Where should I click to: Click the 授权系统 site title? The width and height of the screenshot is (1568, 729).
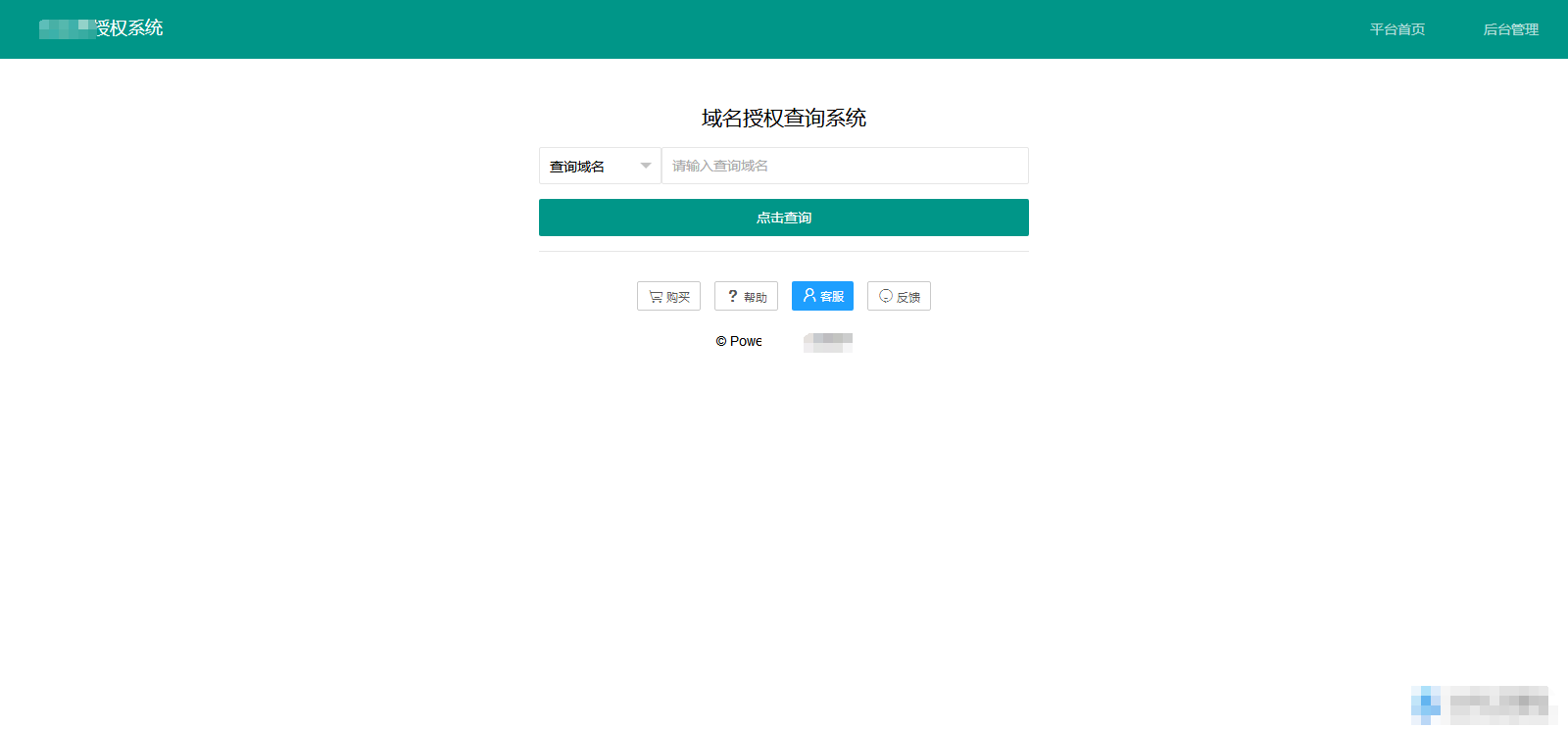[x=129, y=28]
